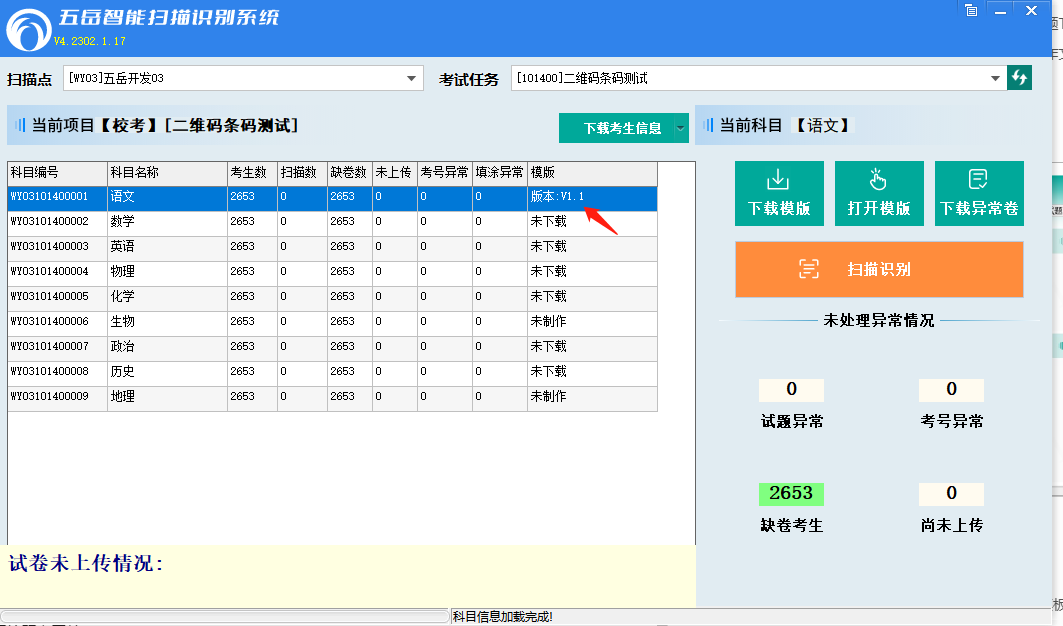Click the 五岳 logo in title bar
This screenshot has width=1063, height=626.
(x=27, y=30)
